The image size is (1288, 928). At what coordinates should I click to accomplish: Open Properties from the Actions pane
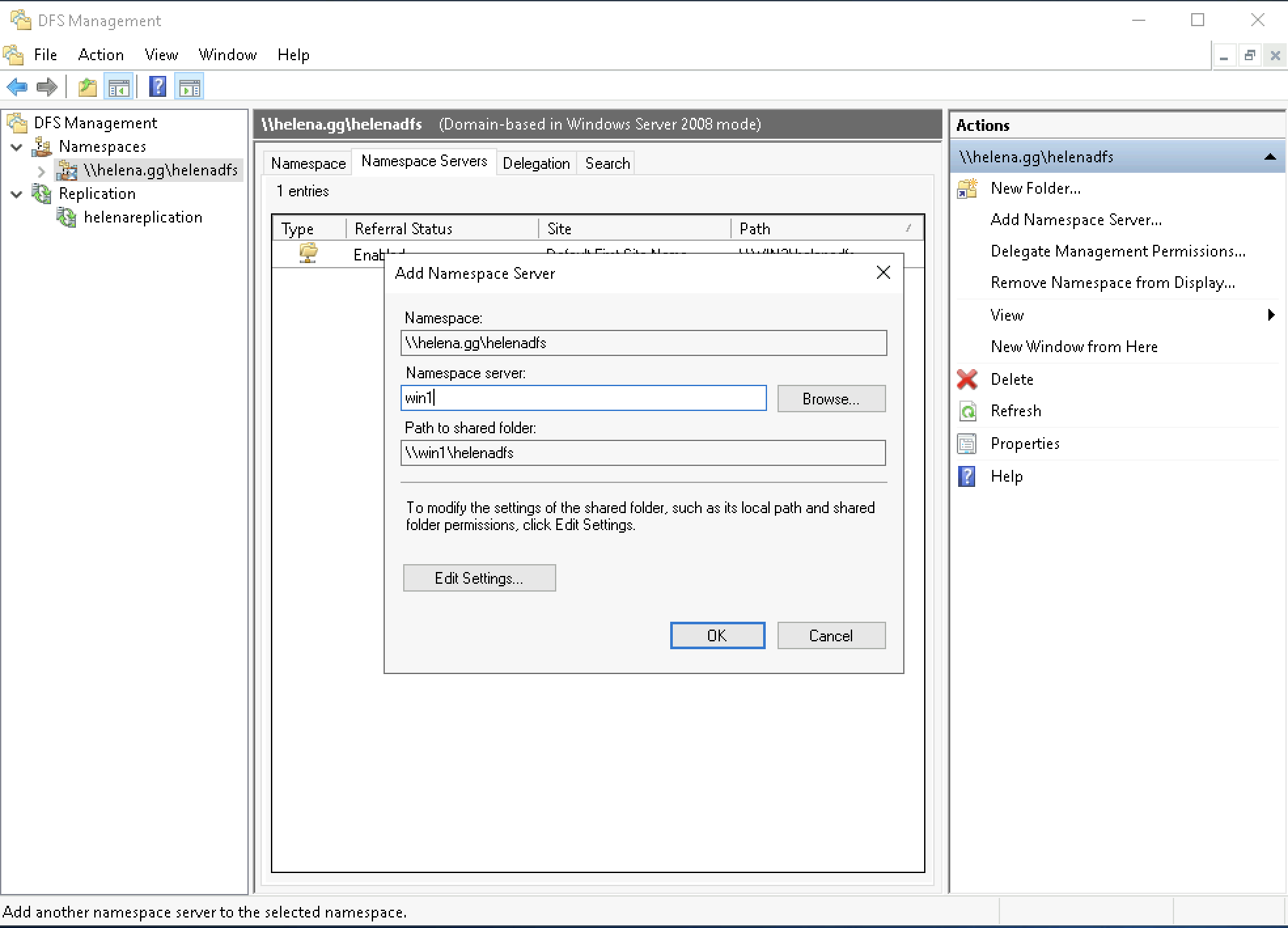(1024, 444)
